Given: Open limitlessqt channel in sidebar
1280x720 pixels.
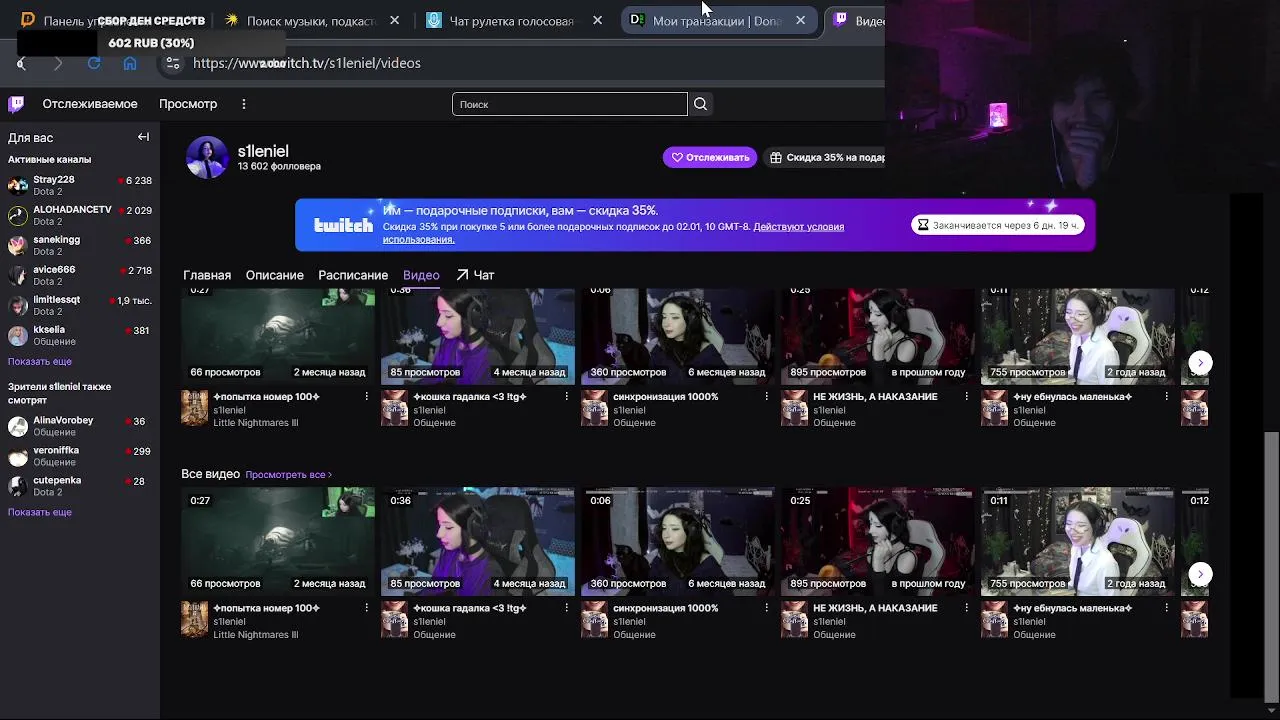Looking at the screenshot, I should [x=80, y=305].
